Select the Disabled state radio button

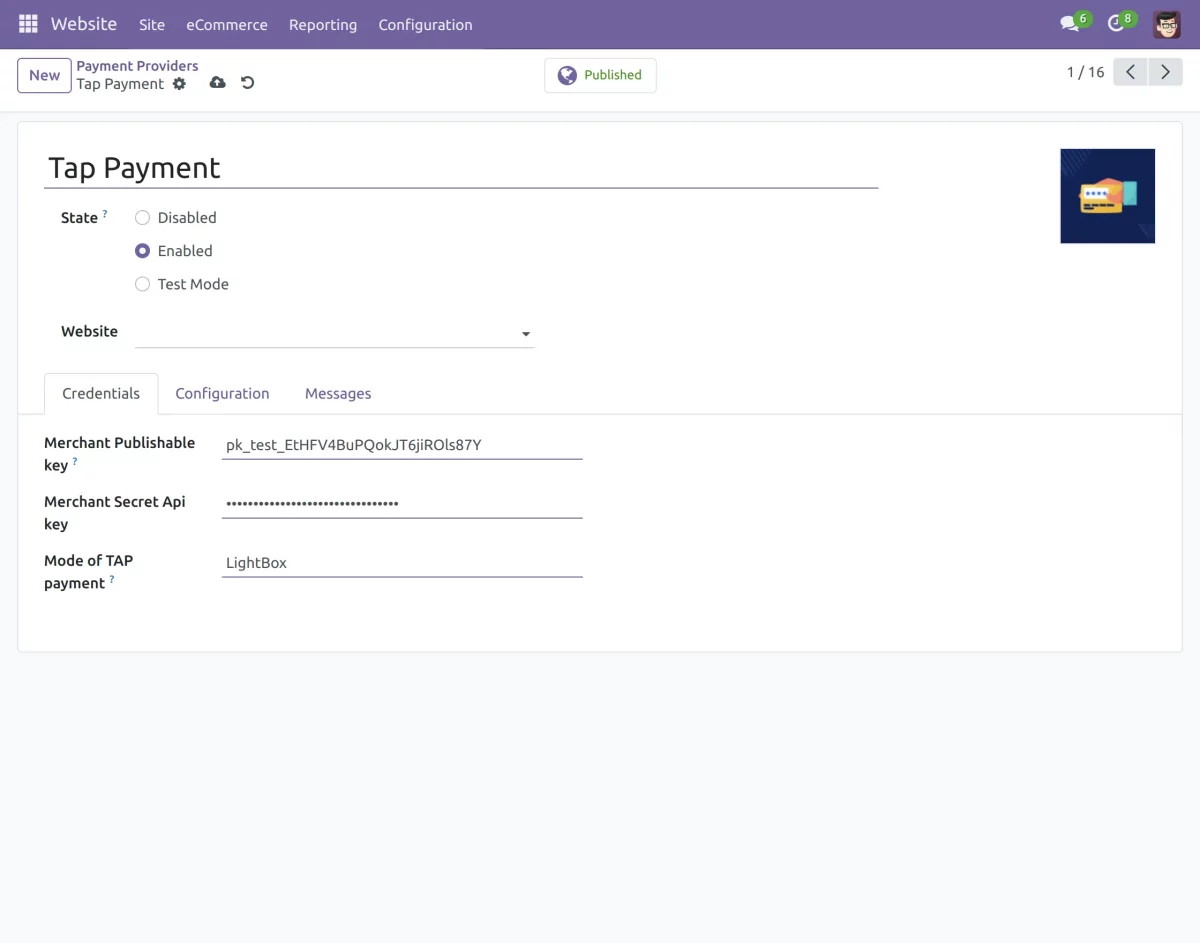(x=142, y=217)
